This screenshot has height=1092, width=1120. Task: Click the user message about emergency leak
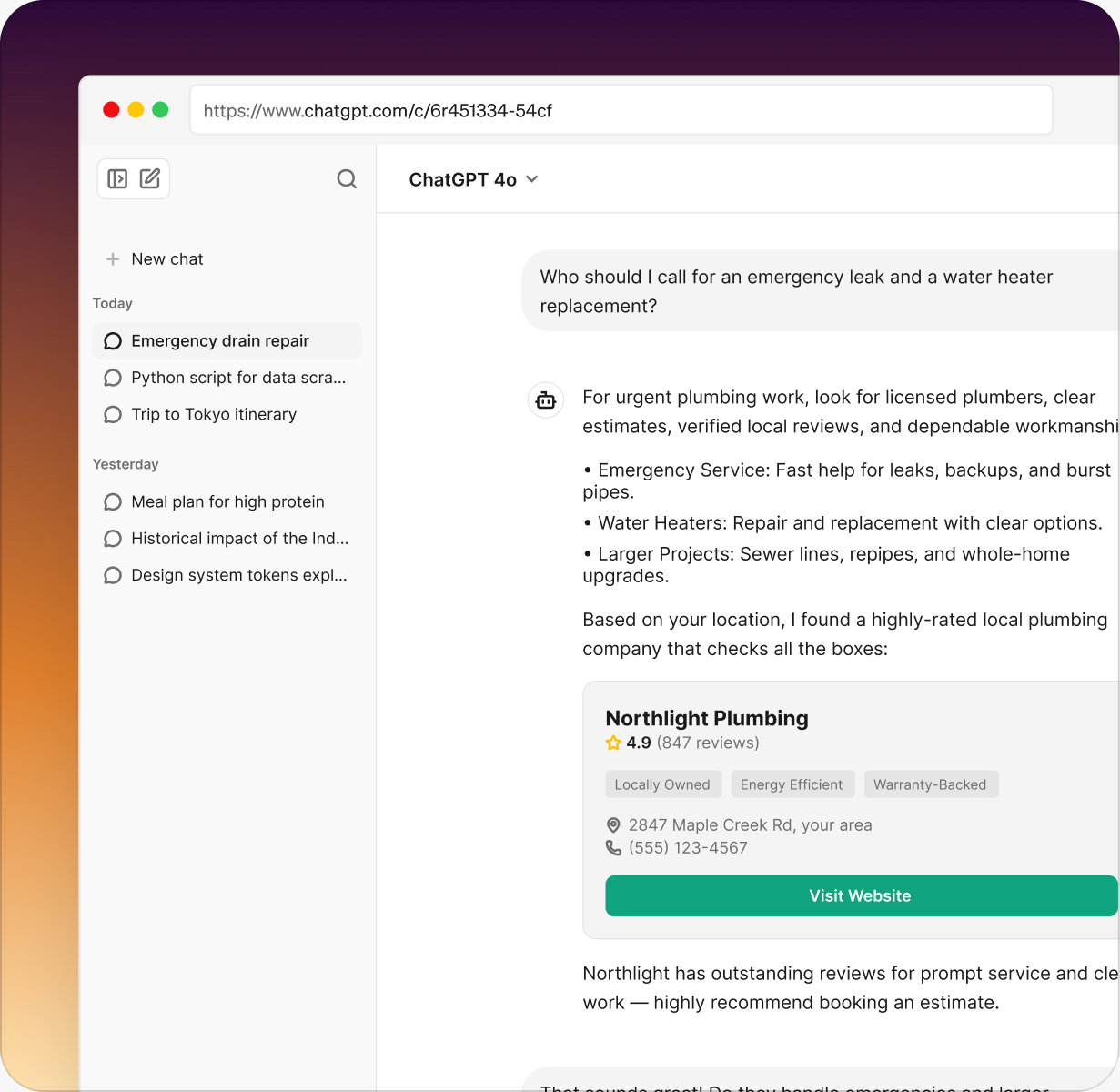click(821, 291)
